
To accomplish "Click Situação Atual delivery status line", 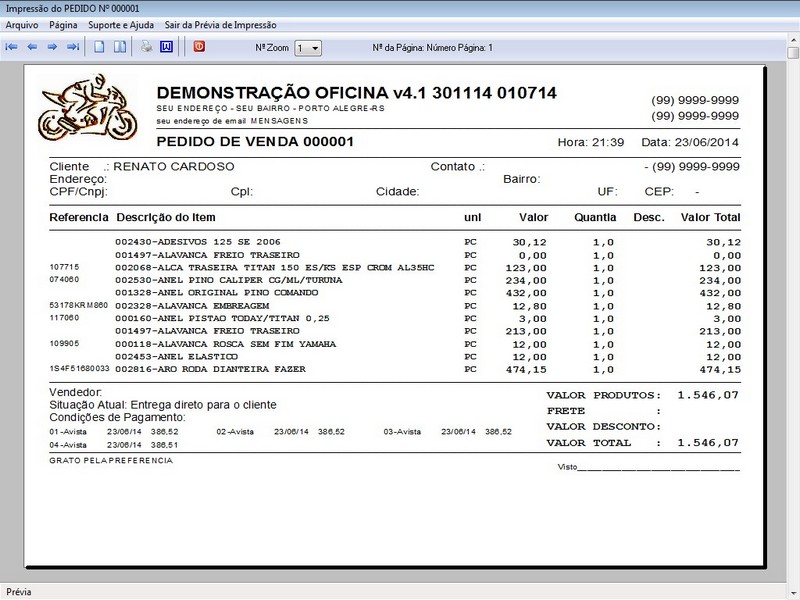I will pos(163,405).
